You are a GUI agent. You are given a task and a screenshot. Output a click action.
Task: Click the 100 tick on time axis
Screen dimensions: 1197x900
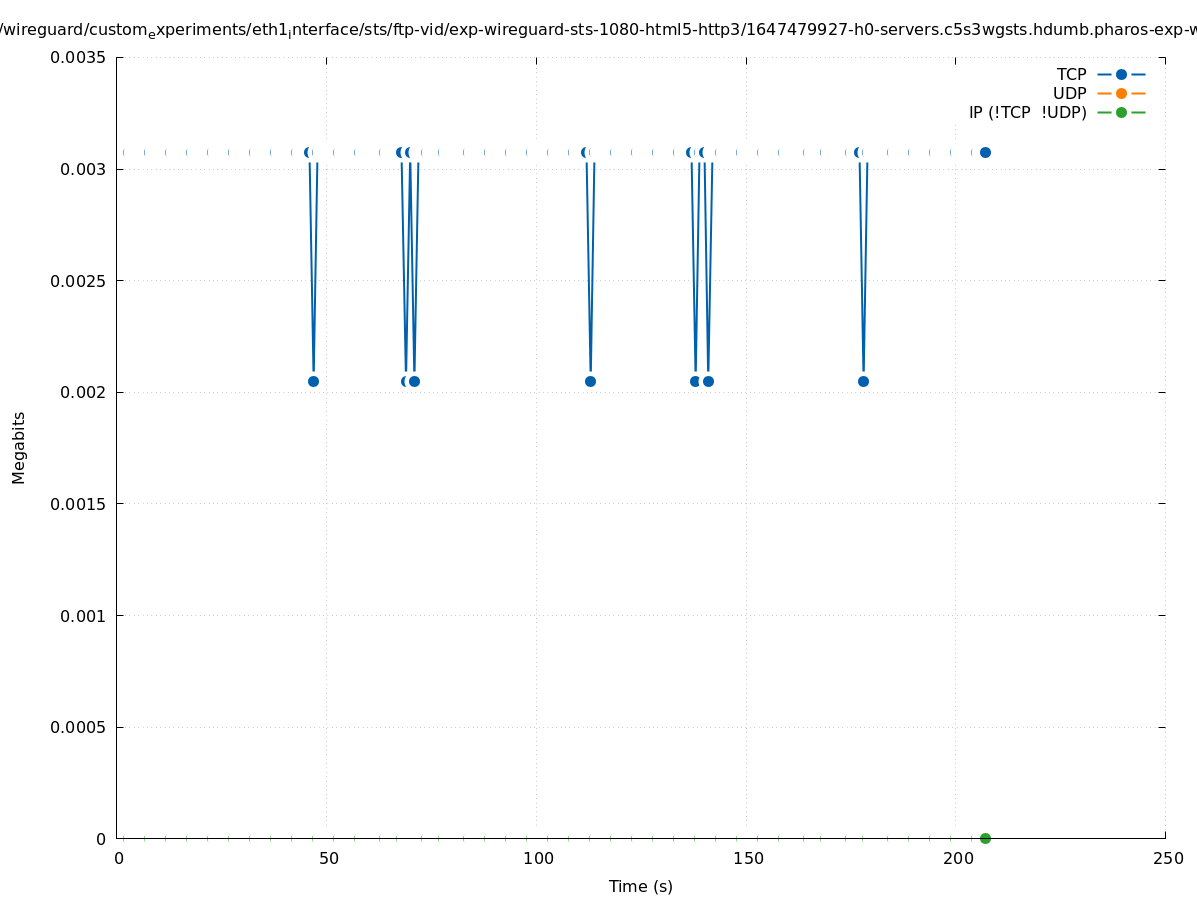(538, 858)
